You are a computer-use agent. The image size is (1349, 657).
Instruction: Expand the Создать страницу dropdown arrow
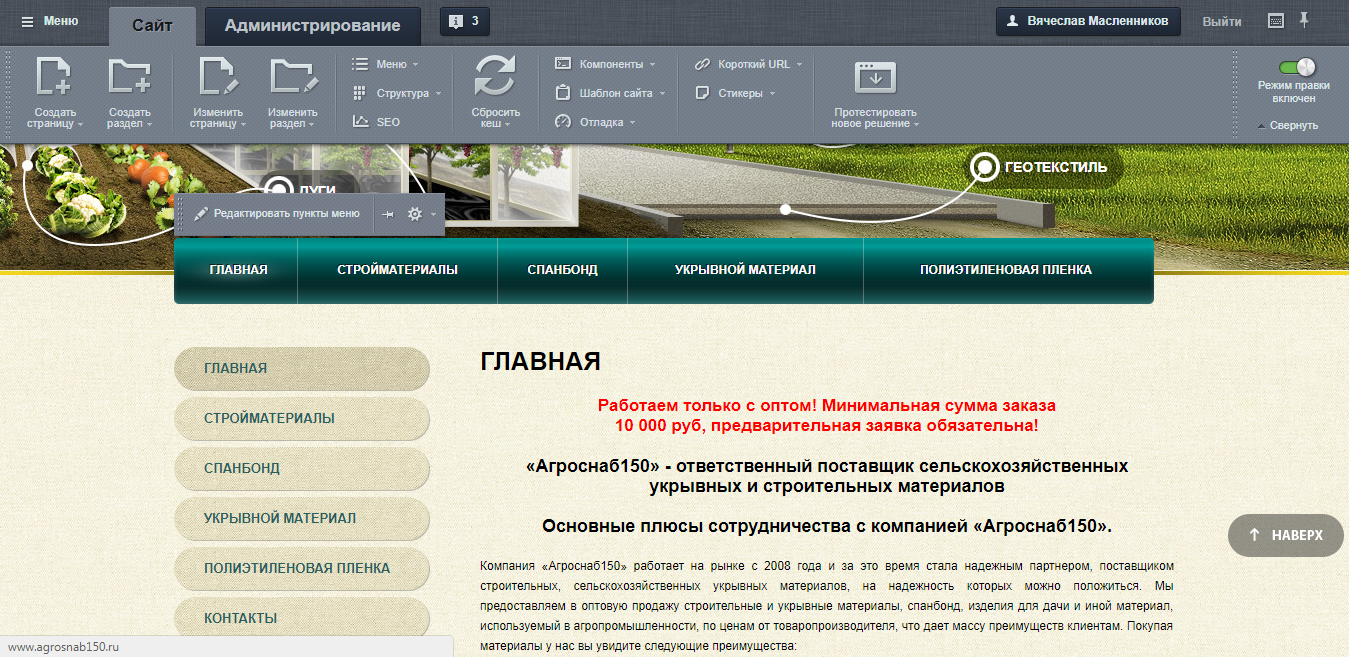click(x=80, y=125)
